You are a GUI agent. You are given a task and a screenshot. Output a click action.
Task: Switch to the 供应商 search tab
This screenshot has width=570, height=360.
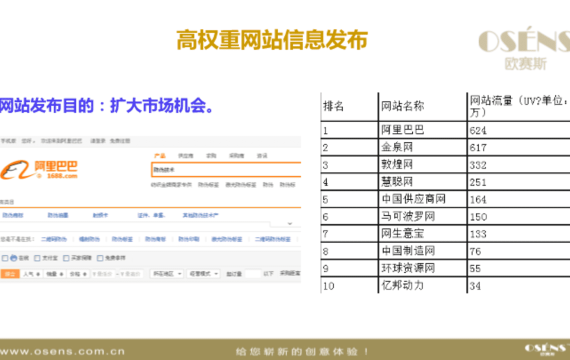(185, 156)
